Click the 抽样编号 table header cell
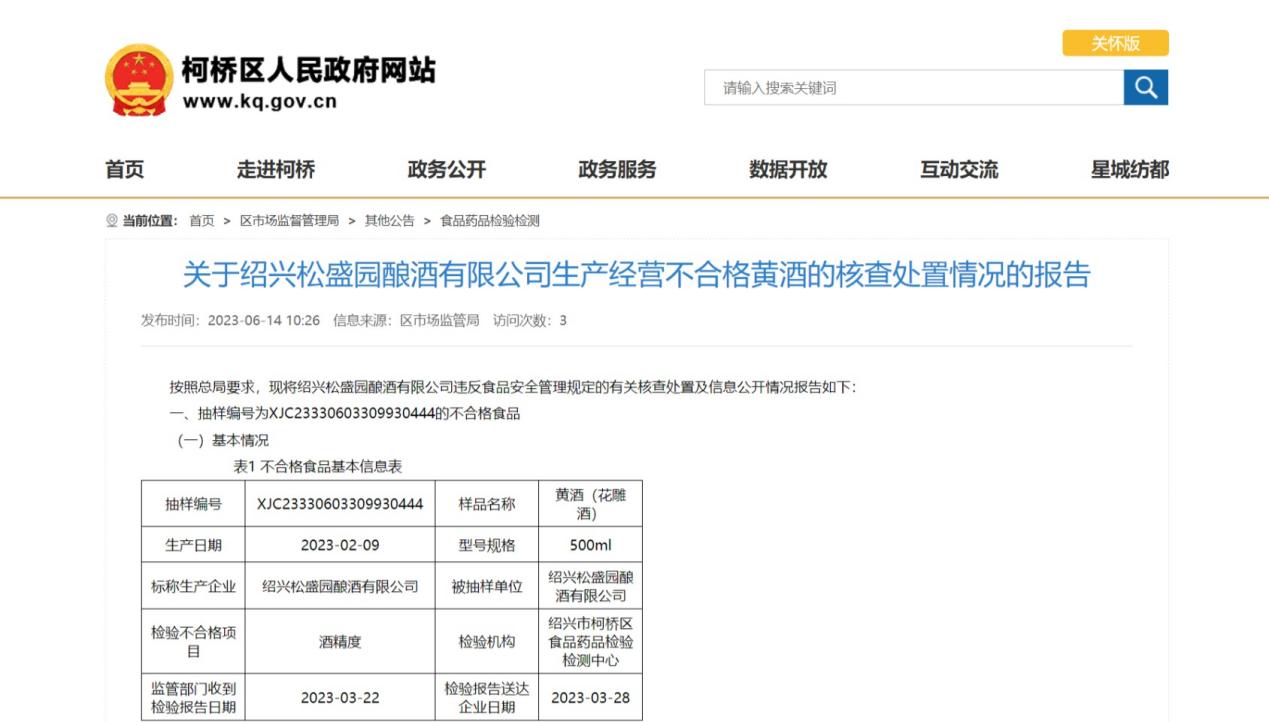The height and width of the screenshot is (722, 1269). pyautogui.click(x=193, y=504)
